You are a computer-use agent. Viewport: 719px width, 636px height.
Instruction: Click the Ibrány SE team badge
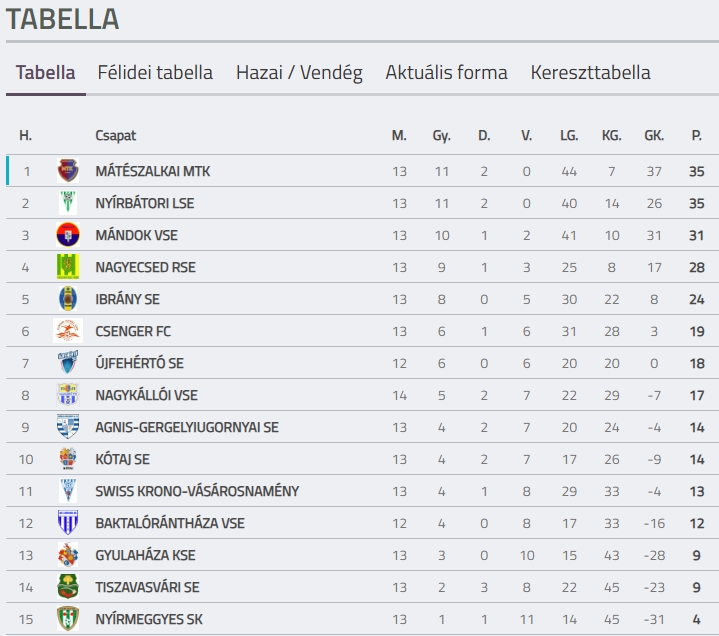click(67, 299)
